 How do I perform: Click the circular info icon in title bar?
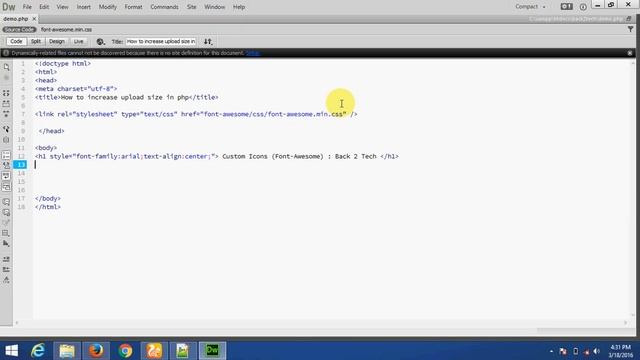(583, 7)
